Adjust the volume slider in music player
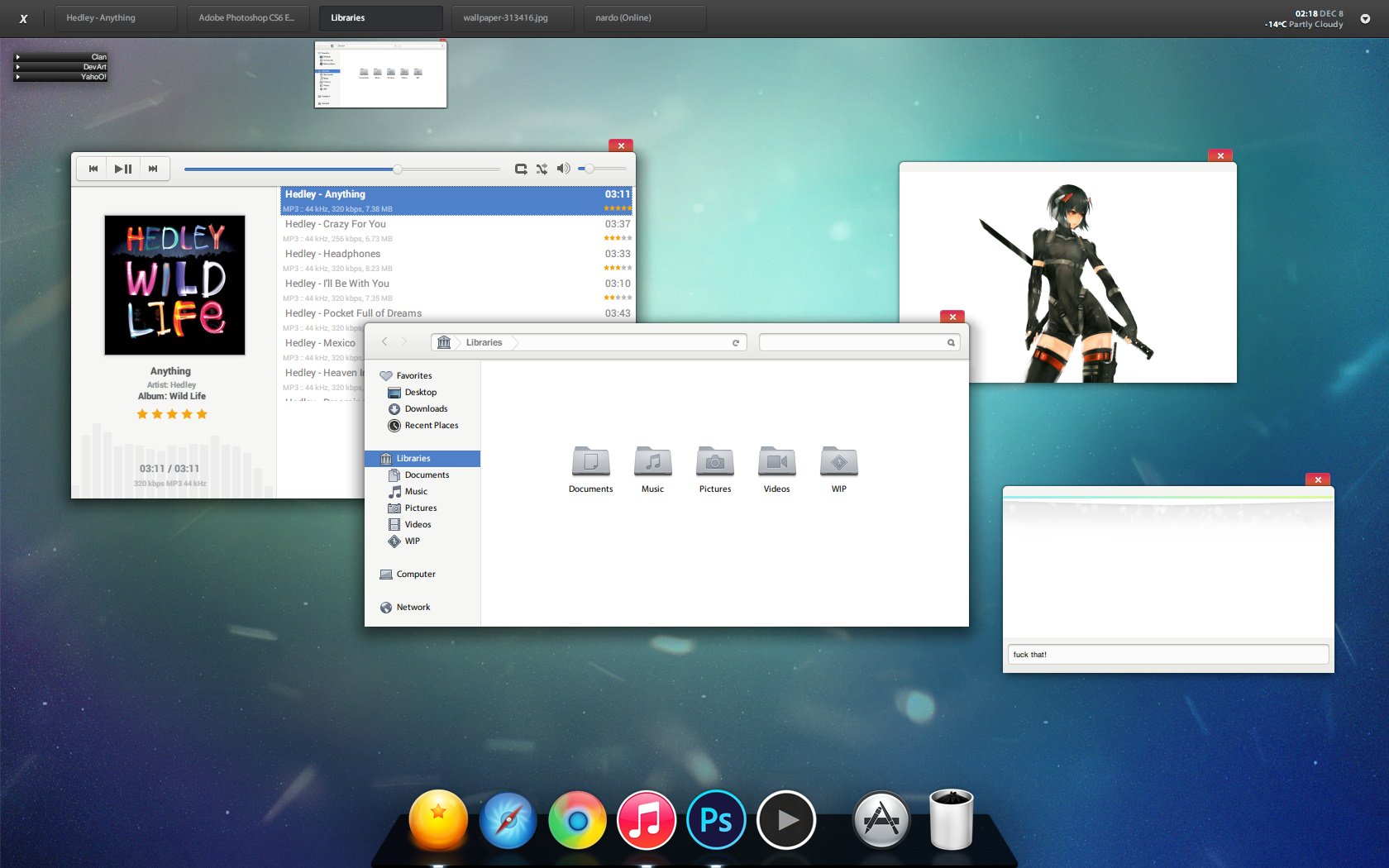 point(602,169)
